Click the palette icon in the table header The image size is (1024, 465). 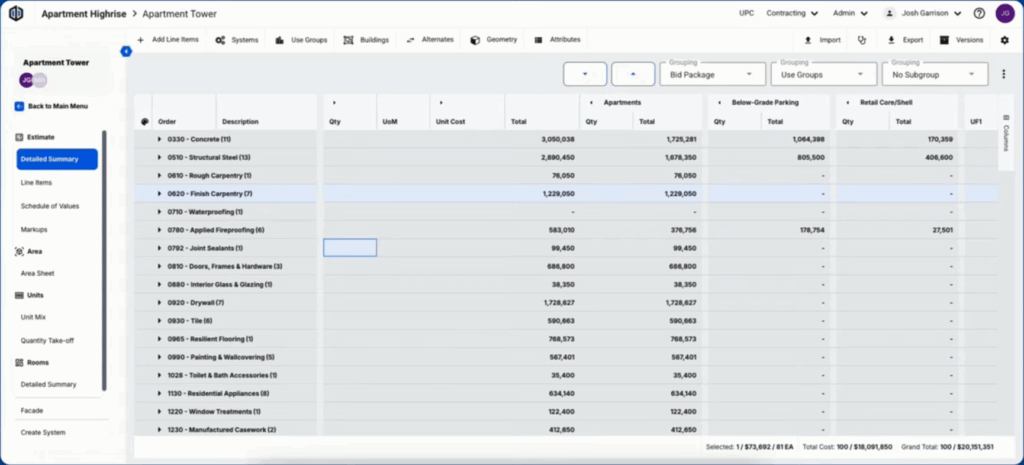144,121
